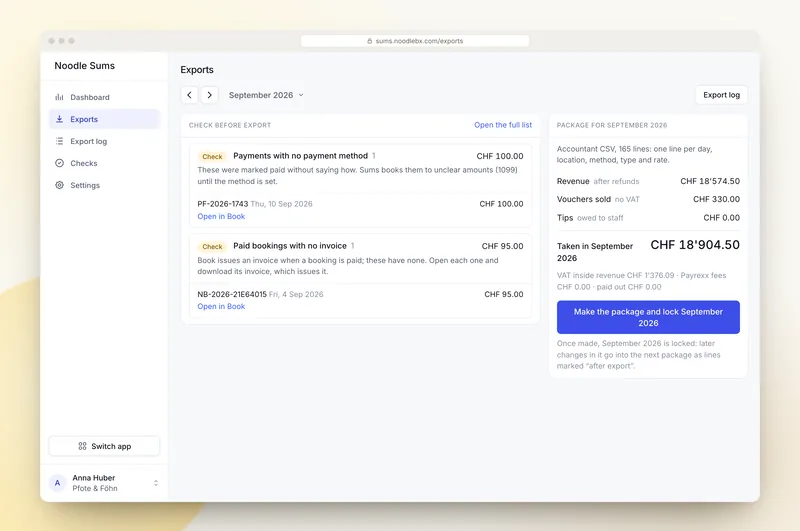This screenshot has height=531, width=800.
Task: Click Package for September 2026 header
Action: pyautogui.click(x=612, y=125)
